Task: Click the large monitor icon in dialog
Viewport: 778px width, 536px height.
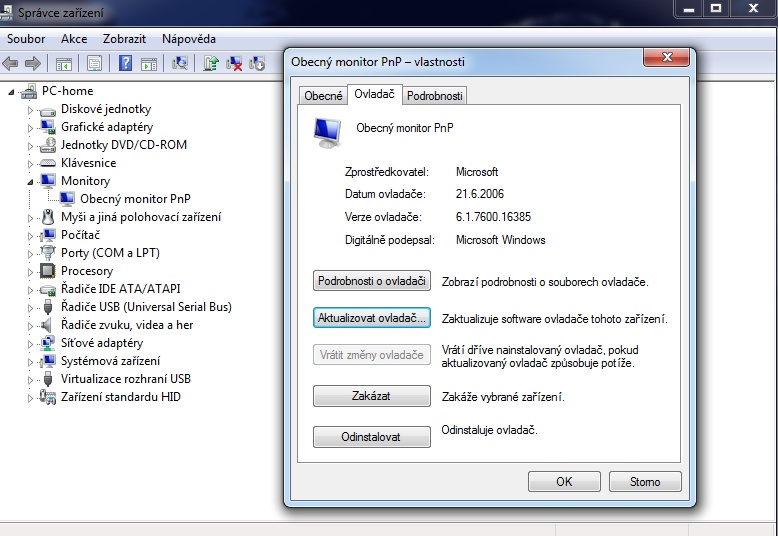Action: (327, 133)
